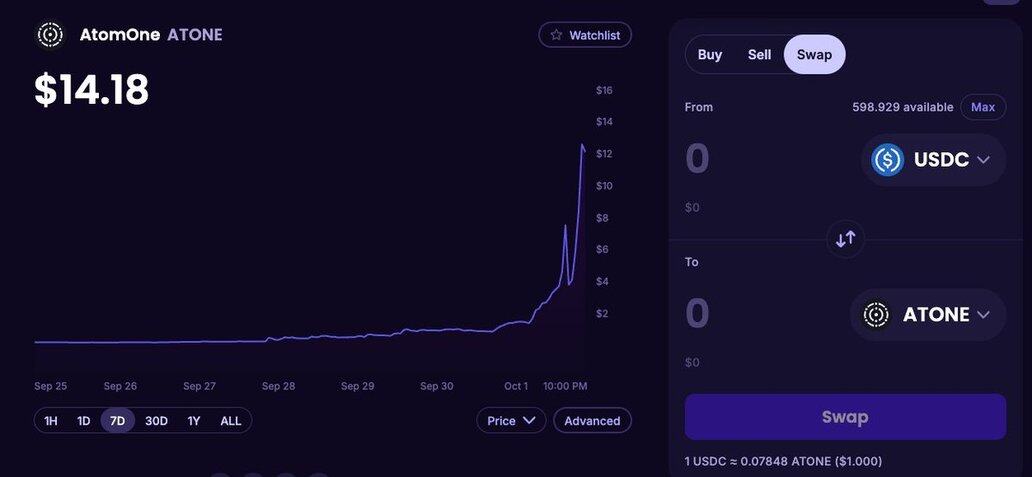Open the Price chart type dropdown

[x=511, y=421]
